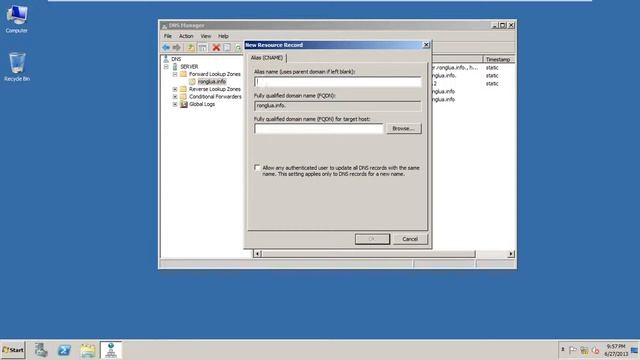Viewport: 640px width, 360px height.
Task: Select the Conditional Forwarders folder
Action: tap(215, 97)
